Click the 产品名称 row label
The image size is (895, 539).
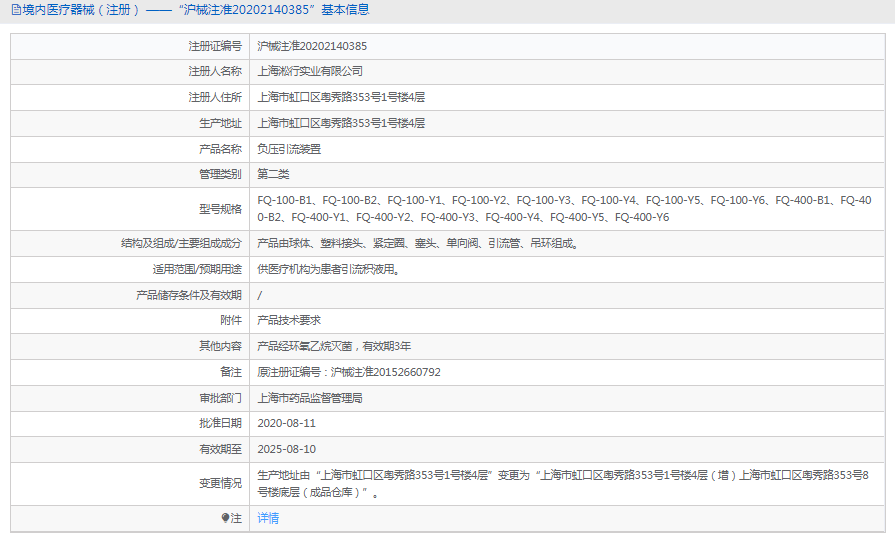coord(220,149)
